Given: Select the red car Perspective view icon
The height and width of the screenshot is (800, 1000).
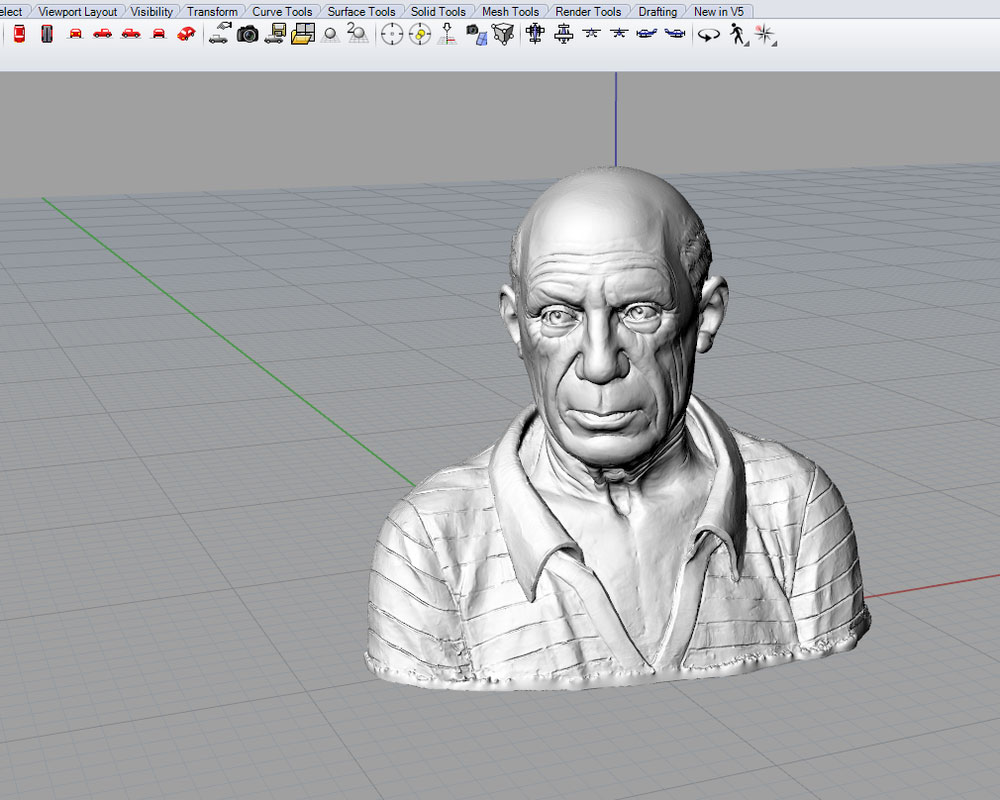Looking at the screenshot, I should 185,34.
